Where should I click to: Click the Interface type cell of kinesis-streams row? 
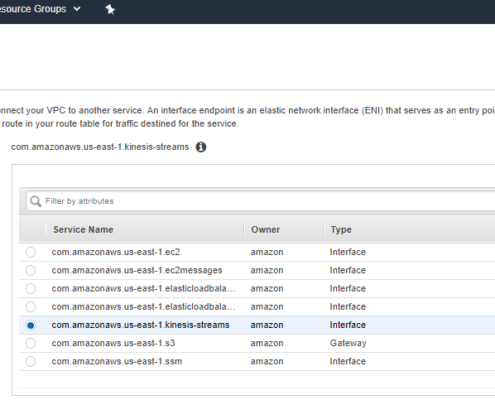[348, 325]
